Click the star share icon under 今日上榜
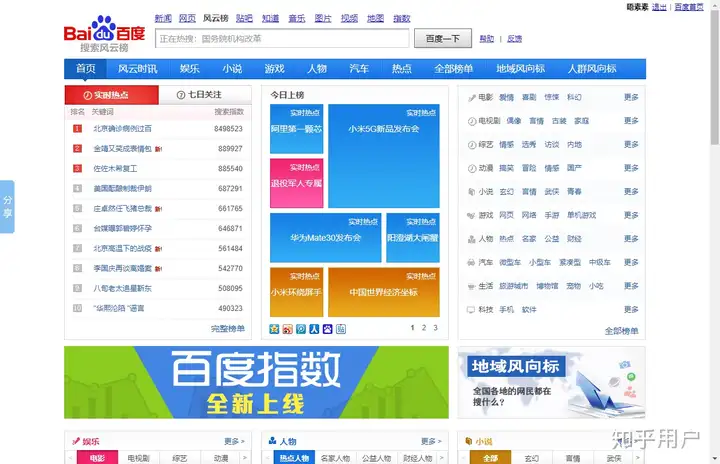This screenshot has height=464, width=720. [274, 329]
